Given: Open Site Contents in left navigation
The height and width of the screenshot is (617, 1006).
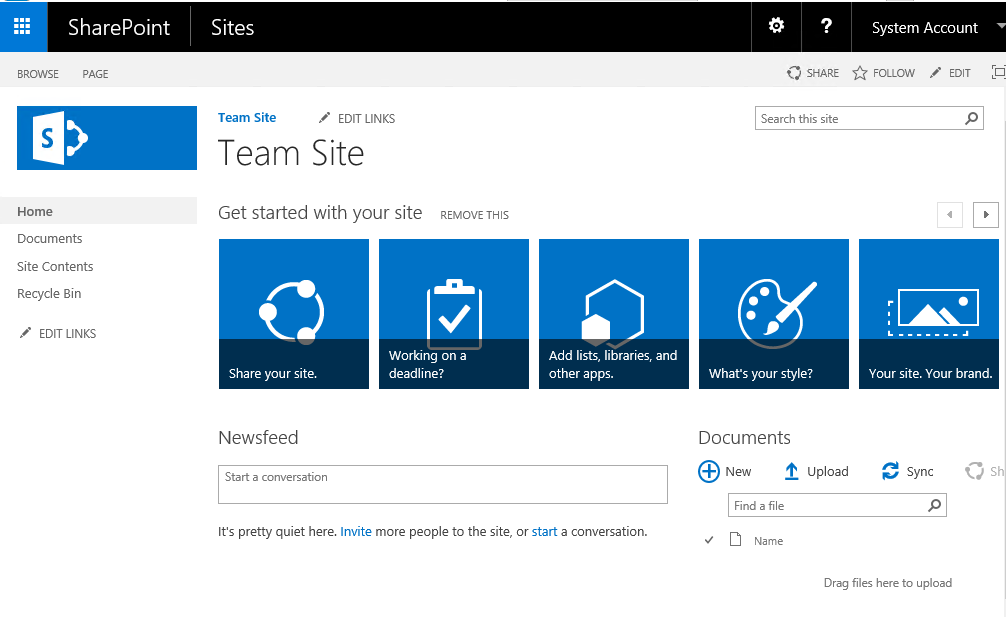Looking at the screenshot, I should coord(55,266).
